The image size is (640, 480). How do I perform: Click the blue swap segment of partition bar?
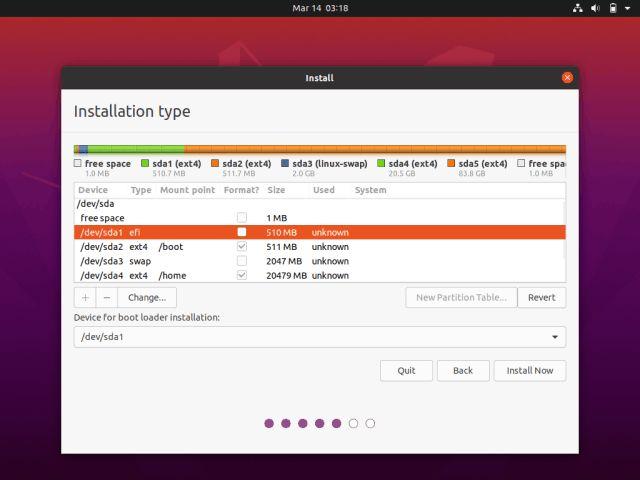tap(83, 149)
